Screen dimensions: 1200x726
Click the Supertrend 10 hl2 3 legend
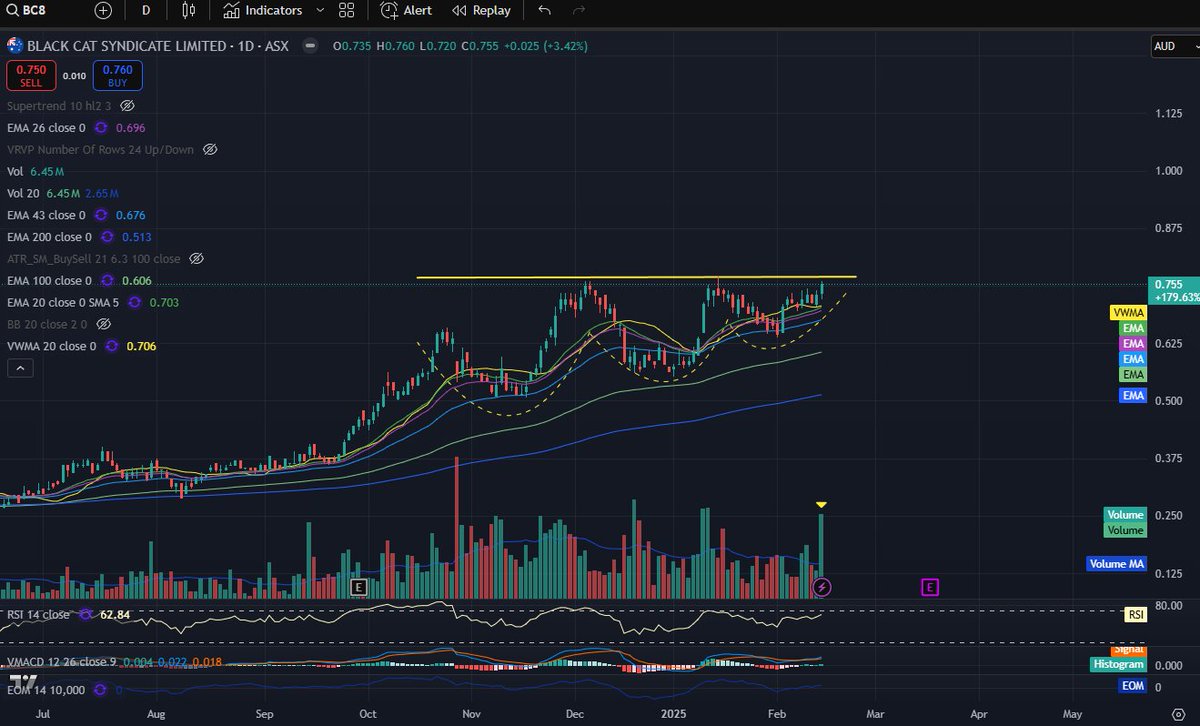[59, 106]
